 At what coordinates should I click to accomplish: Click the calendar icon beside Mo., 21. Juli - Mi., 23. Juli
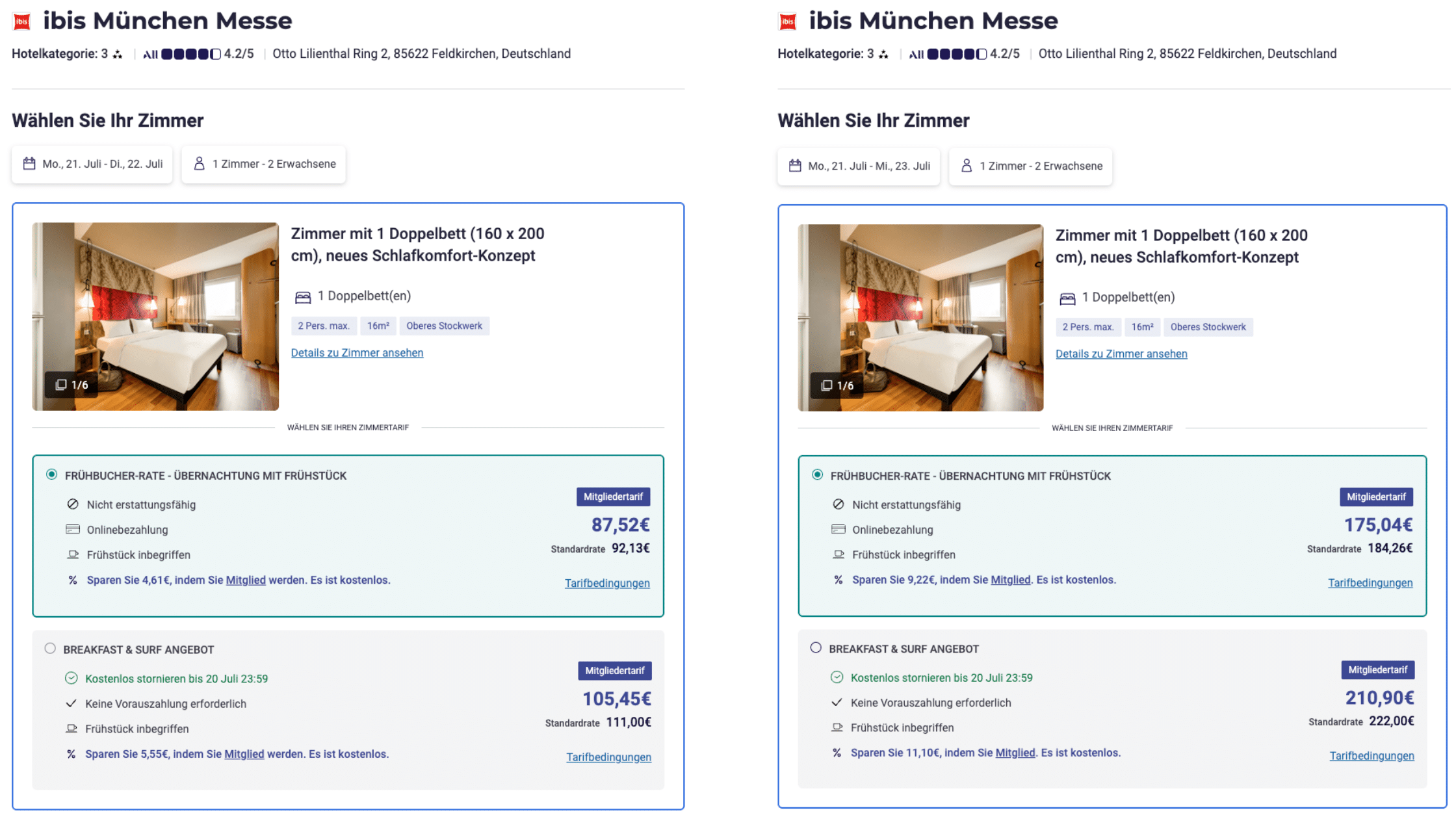[x=795, y=165]
